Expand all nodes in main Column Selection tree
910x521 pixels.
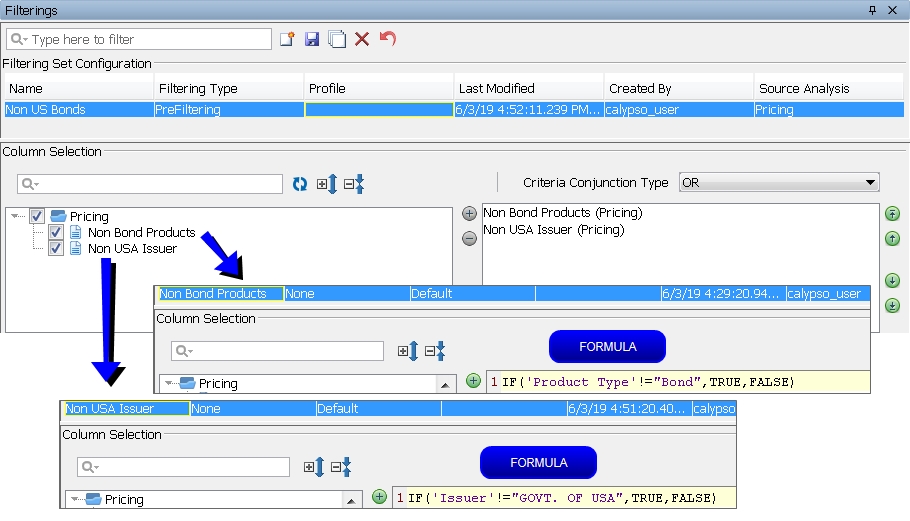point(327,184)
